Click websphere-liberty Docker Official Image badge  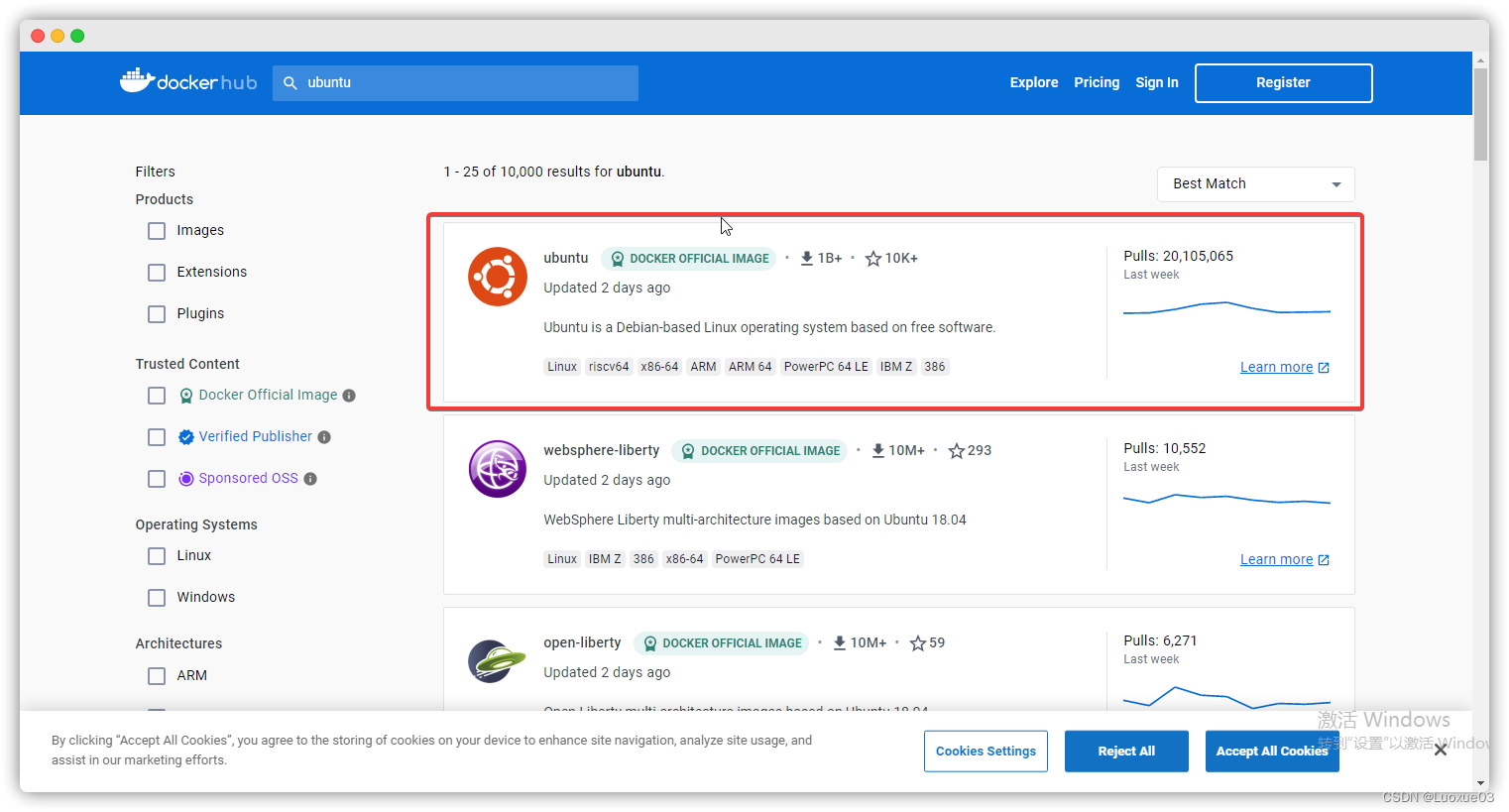click(759, 450)
